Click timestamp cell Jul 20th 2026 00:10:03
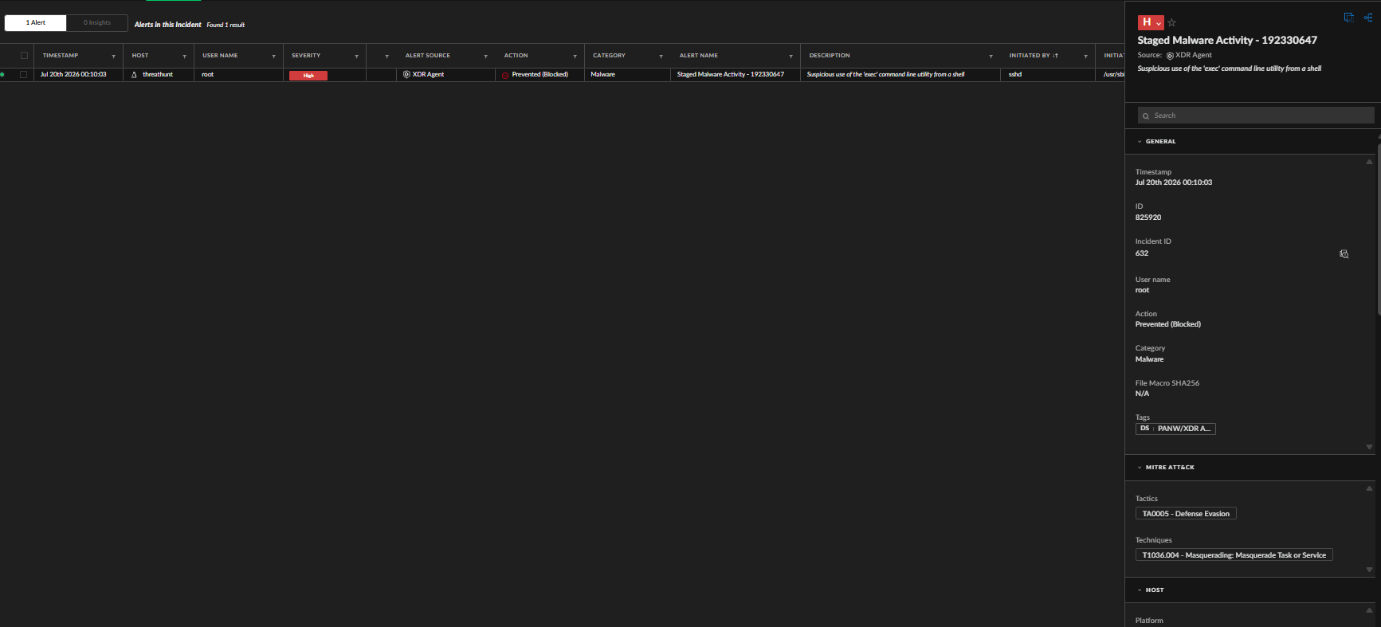 coord(73,75)
